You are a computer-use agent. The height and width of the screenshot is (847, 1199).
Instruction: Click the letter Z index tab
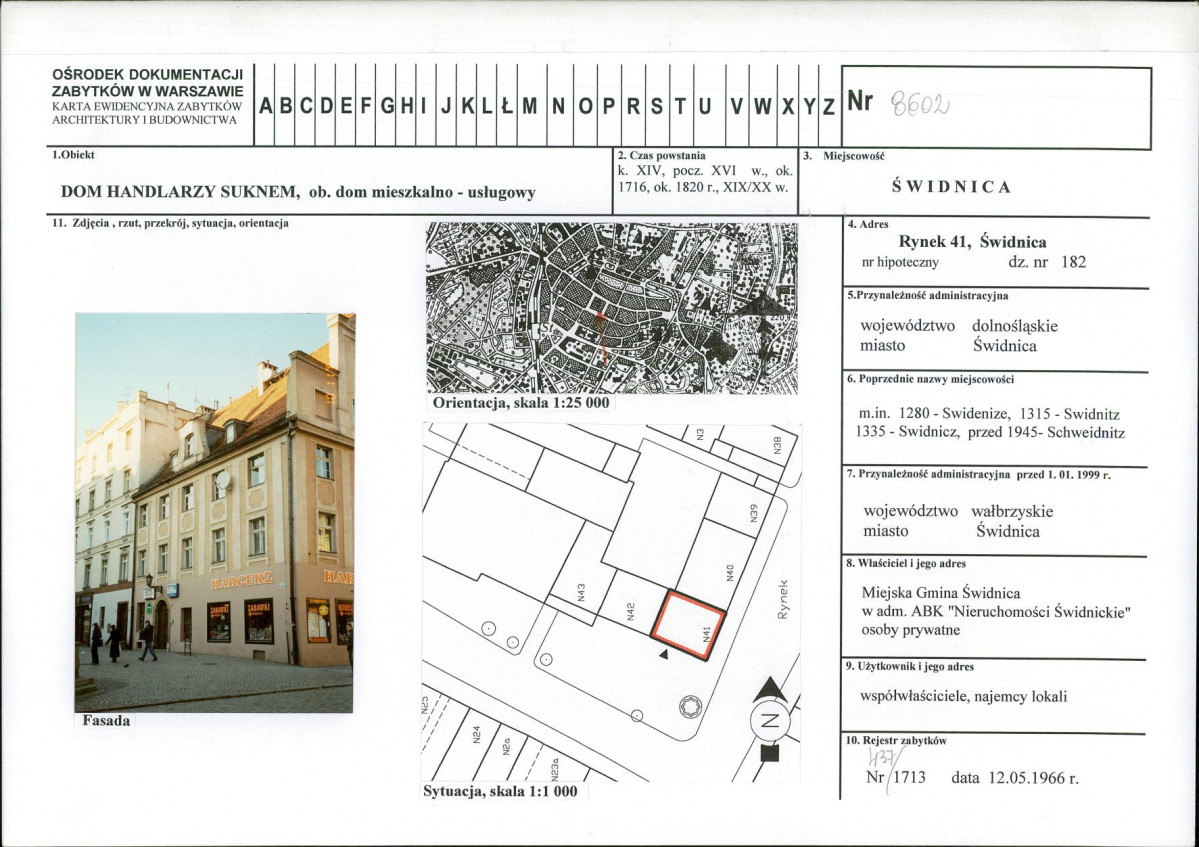828,103
